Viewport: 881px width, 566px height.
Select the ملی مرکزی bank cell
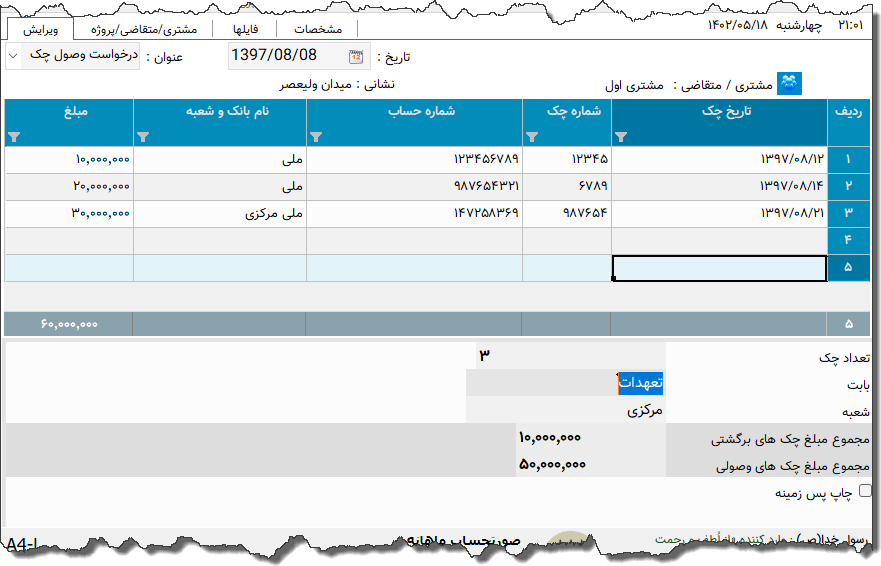coord(219,213)
